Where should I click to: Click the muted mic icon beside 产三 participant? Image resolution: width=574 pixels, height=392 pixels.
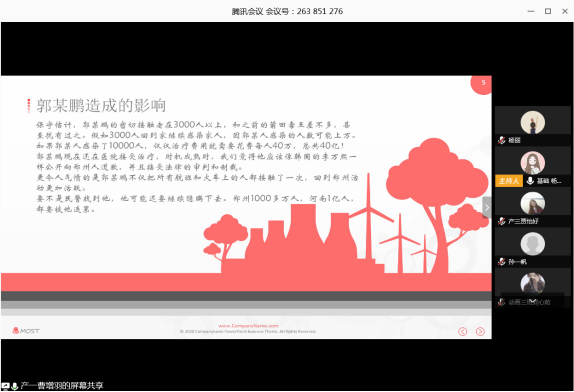tap(502, 221)
